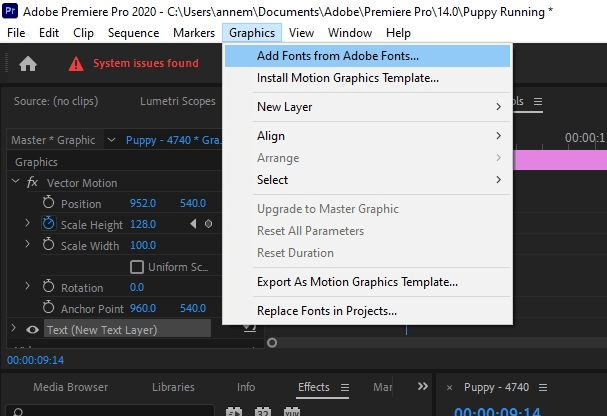Click the Effects search magnifier icon
This screenshot has width=607, height=416.
(18, 413)
